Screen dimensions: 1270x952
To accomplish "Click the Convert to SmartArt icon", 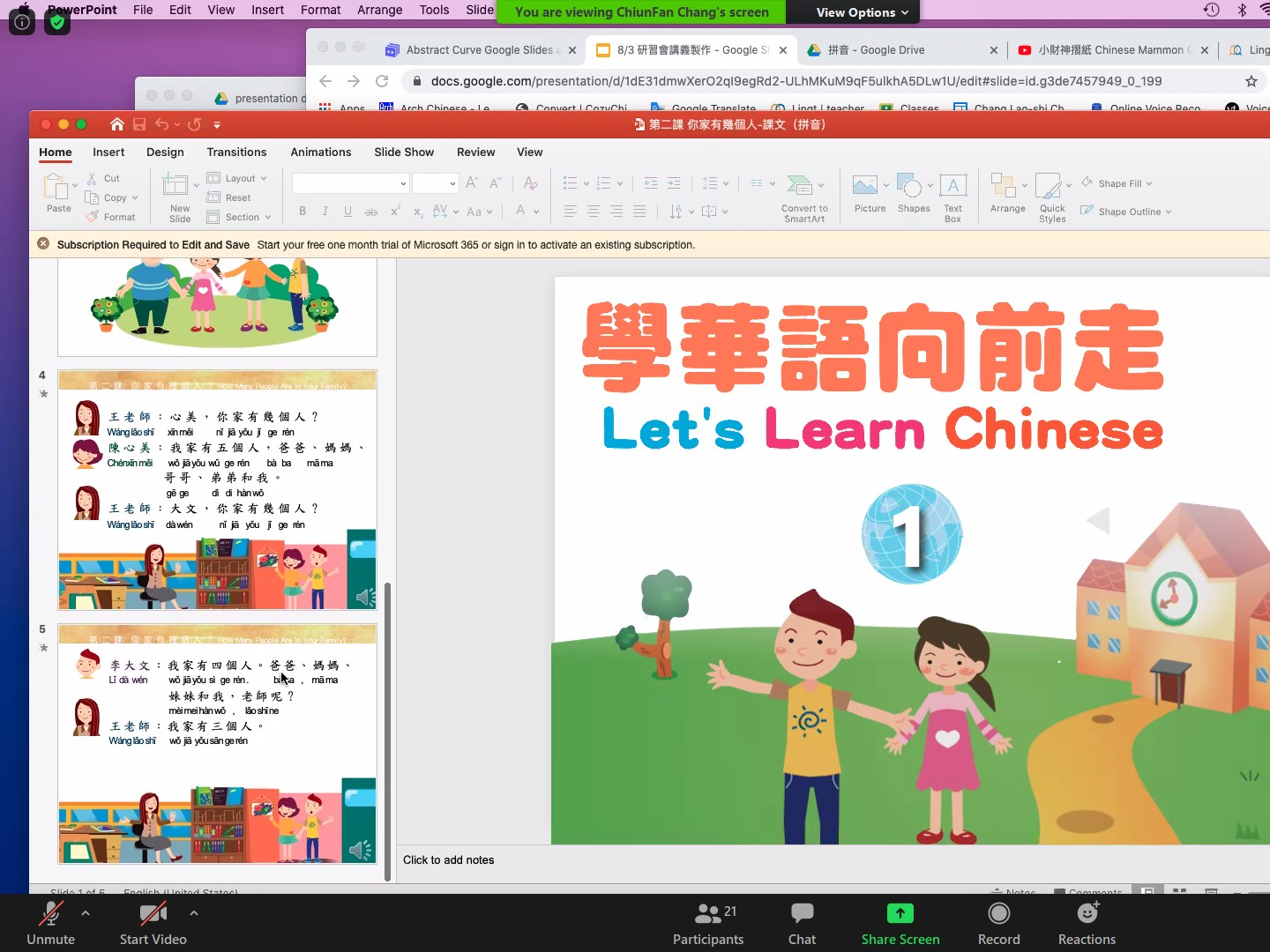I will tap(799, 186).
